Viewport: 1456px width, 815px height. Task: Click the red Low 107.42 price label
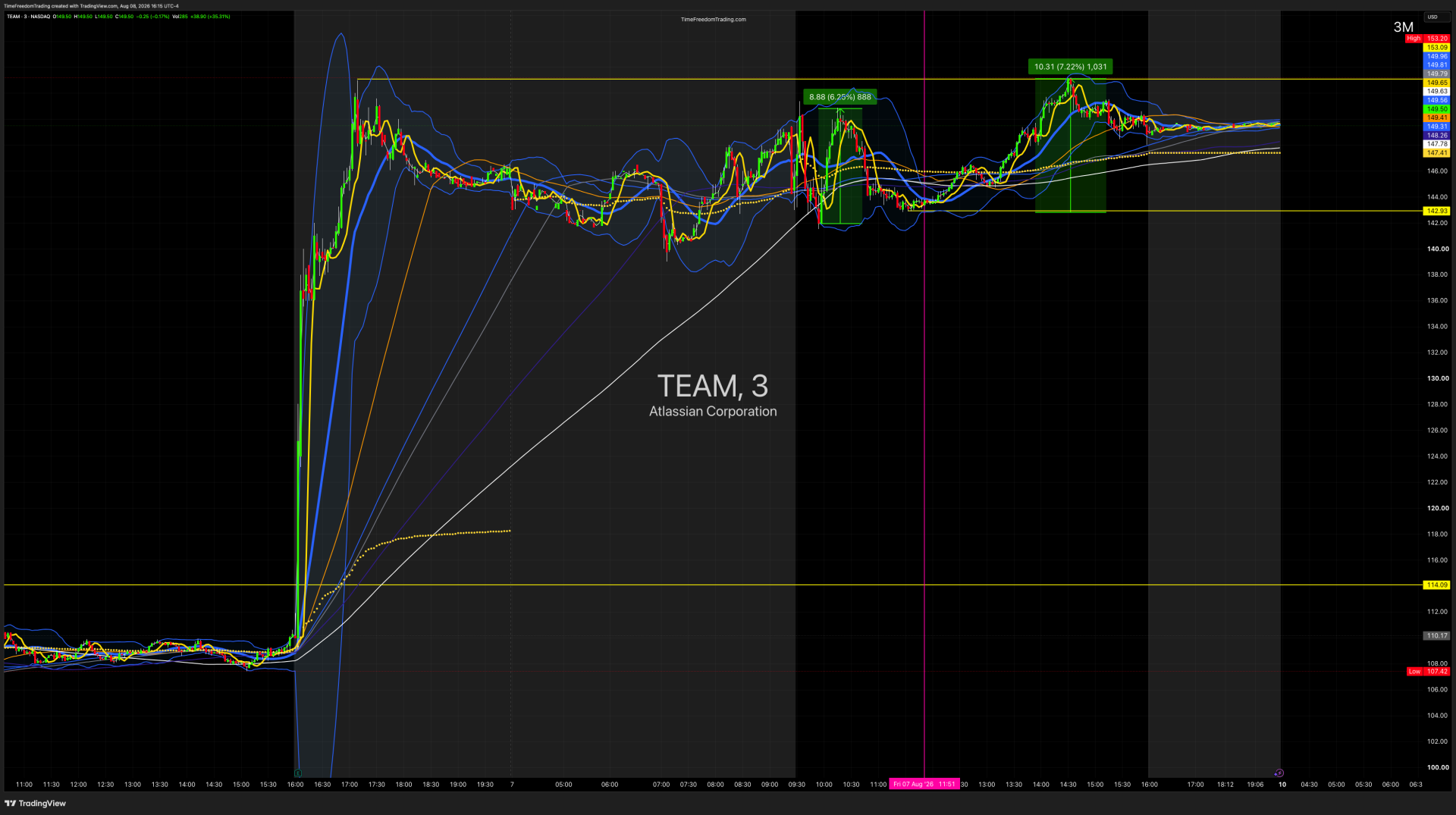coord(1428,672)
